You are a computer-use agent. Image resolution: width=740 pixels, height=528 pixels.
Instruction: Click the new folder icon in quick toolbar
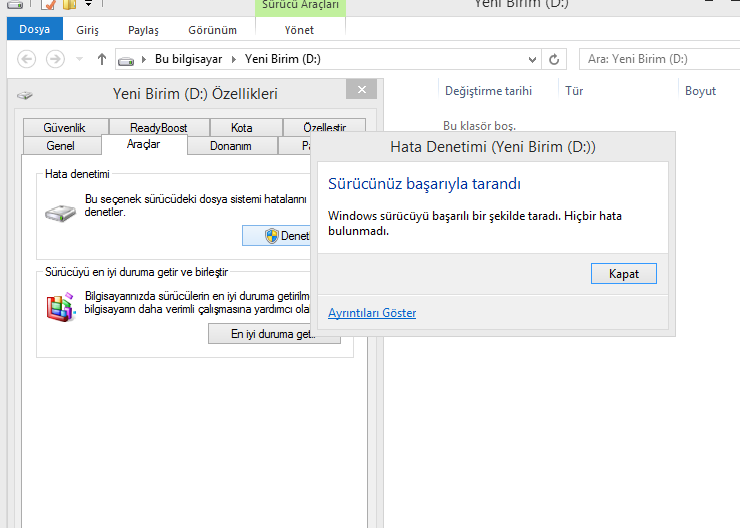click(x=69, y=4)
